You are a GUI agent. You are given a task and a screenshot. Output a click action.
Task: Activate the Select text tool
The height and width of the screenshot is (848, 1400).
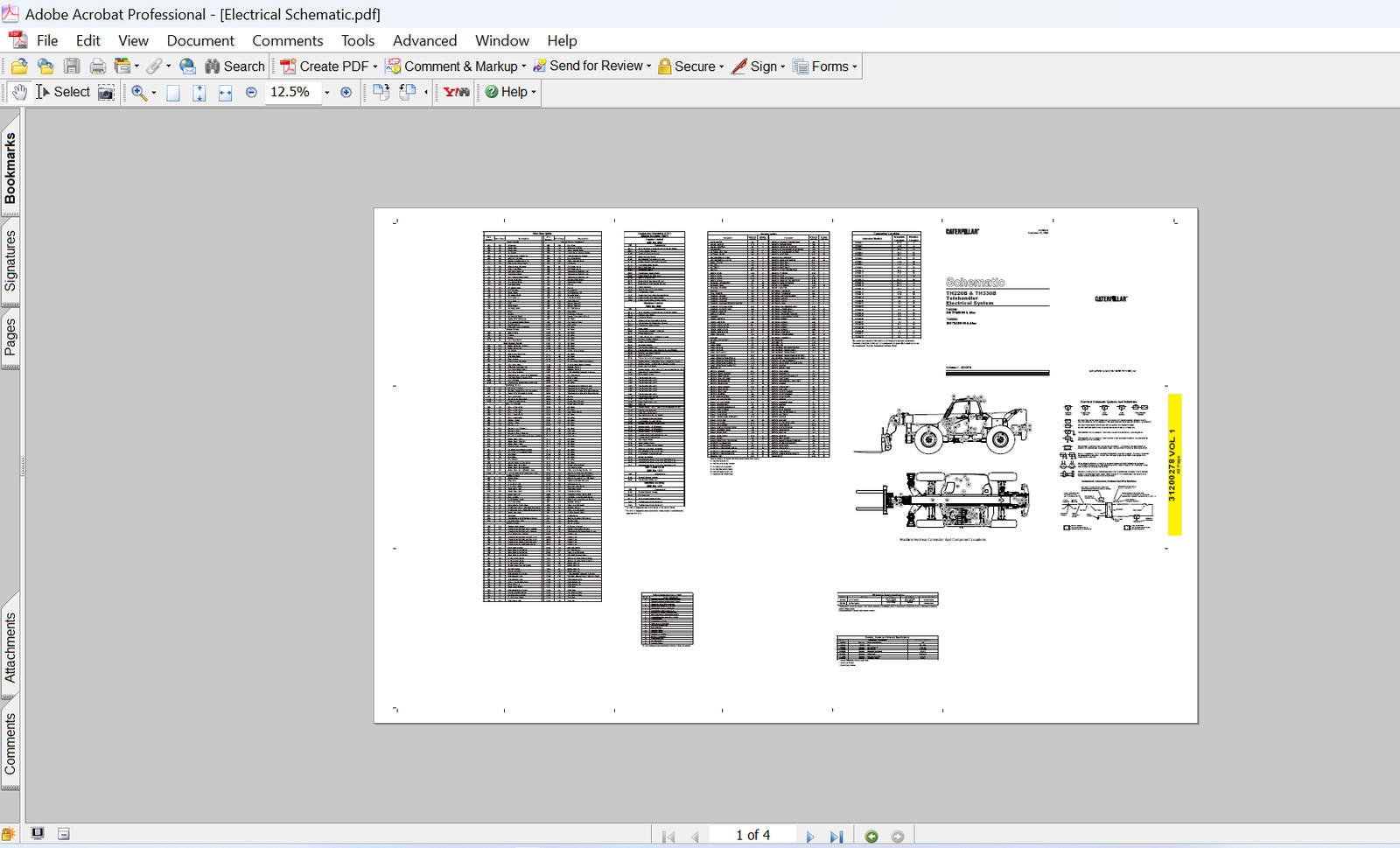(62, 92)
